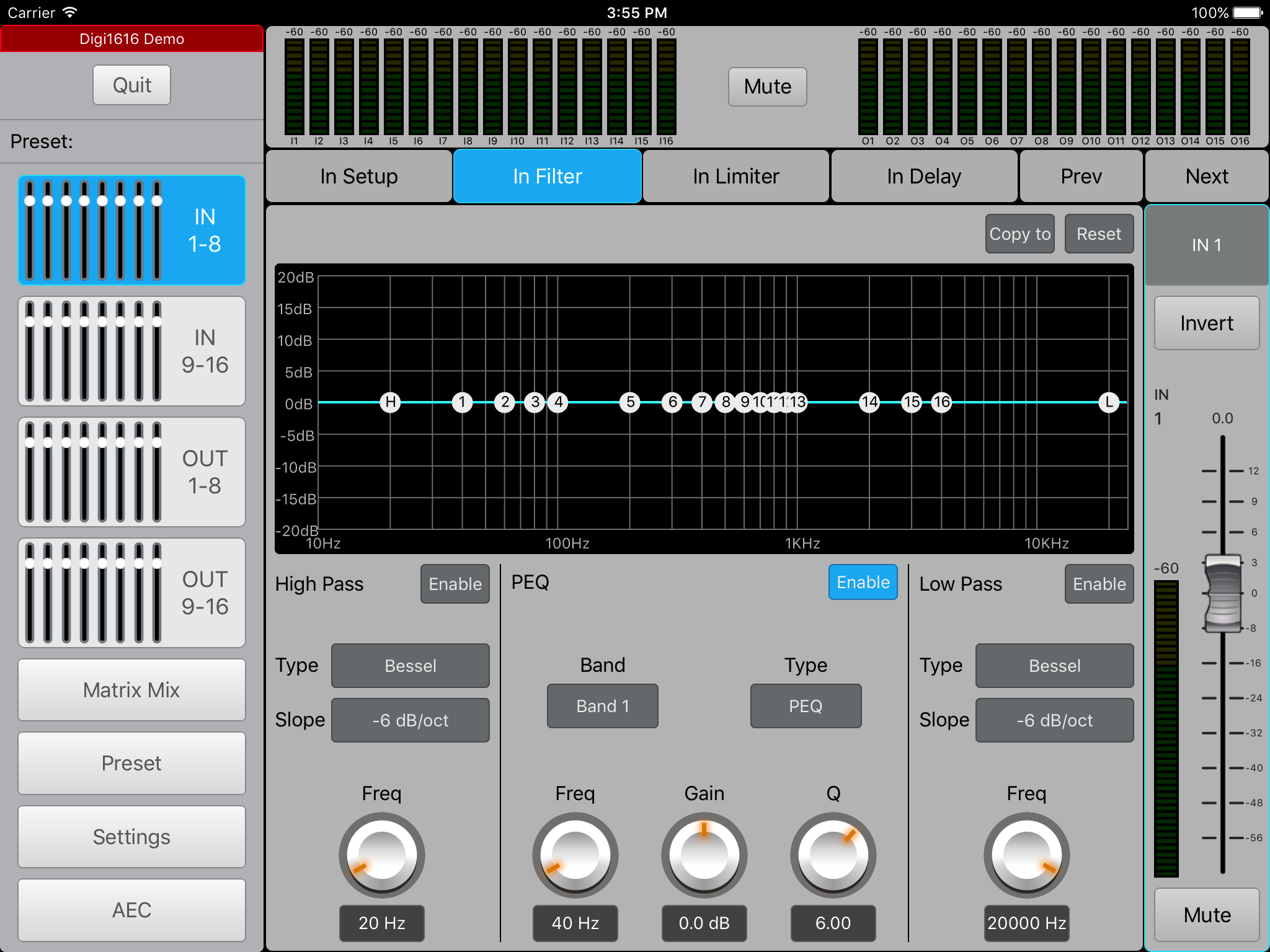Open the Band 1 selector dropdown
The height and width of the screenshot is (952, 1270).
click(603, 706)
